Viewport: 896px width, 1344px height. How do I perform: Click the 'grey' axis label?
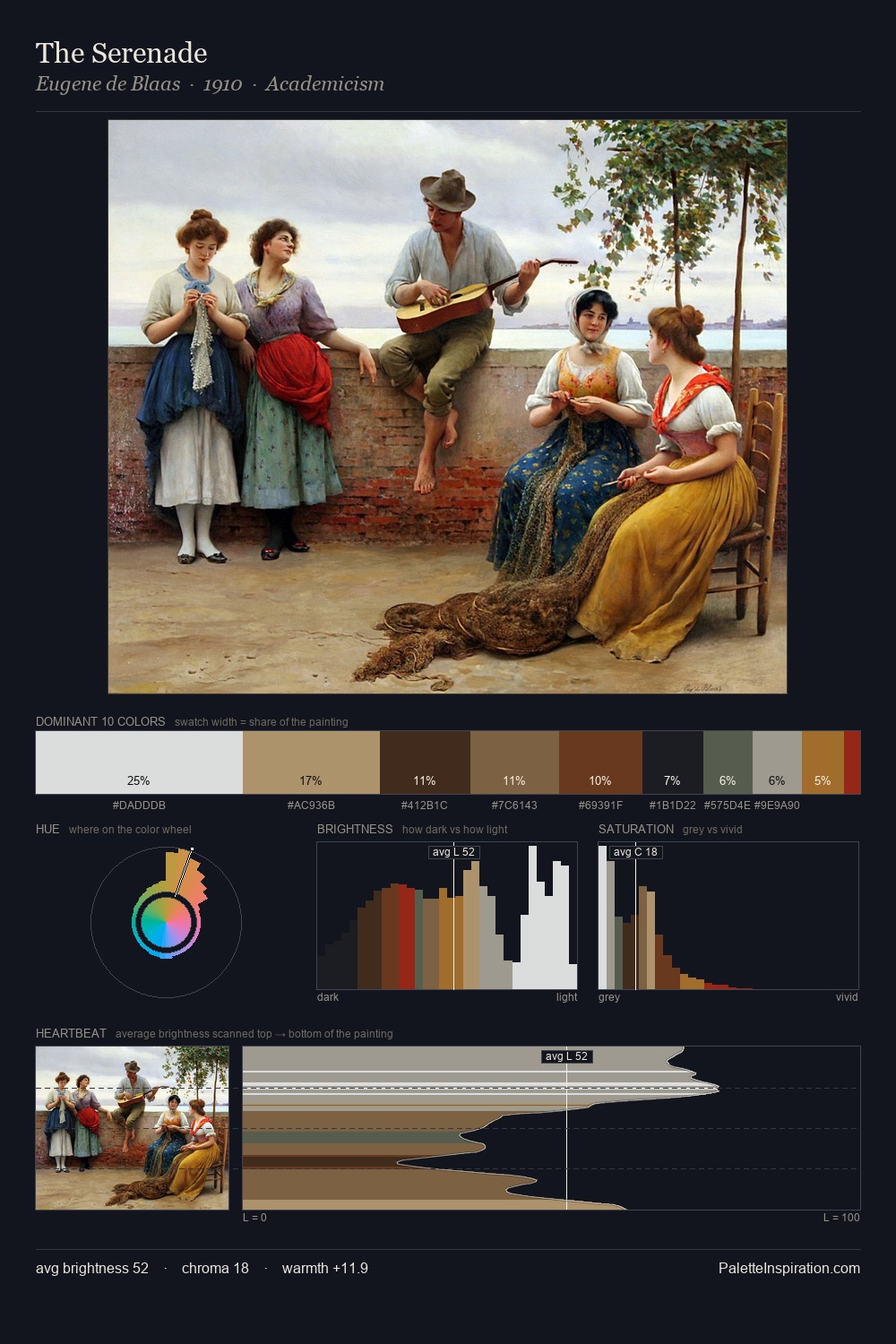(x=609, y=997)
